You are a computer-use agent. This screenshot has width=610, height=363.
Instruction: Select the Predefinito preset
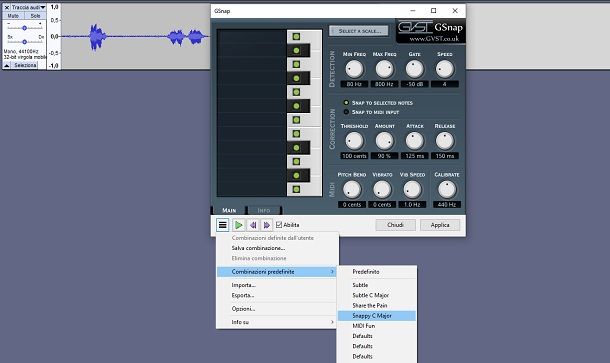[366, 272]
